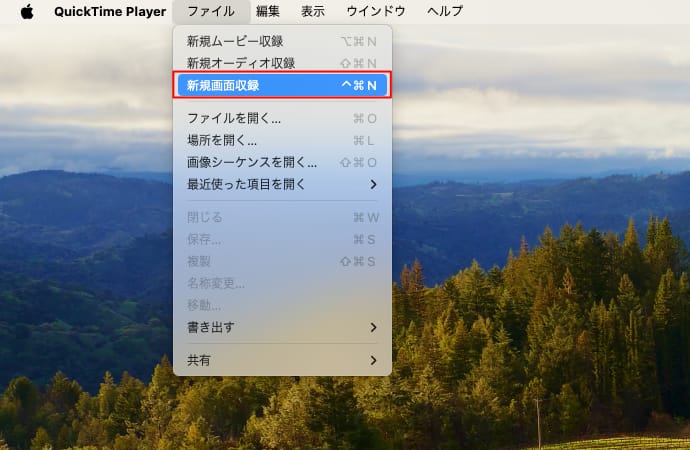This screenshot has height=450, width=690.
Task: Open the 編集 menu
Action: pyautogui.click(x=267, y=12)
